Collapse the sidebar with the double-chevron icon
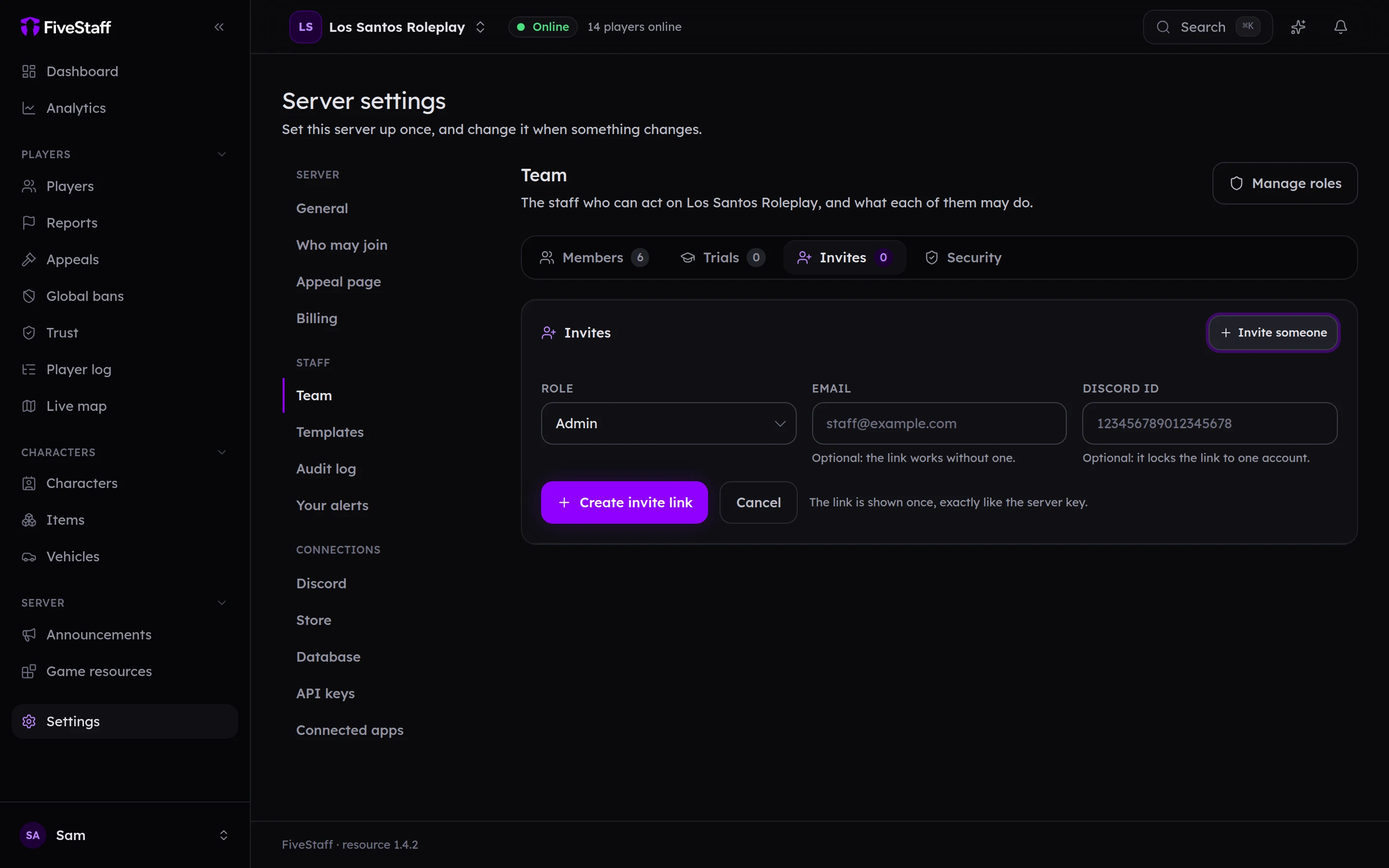1389x868 pixels. [x=218, y=27]
